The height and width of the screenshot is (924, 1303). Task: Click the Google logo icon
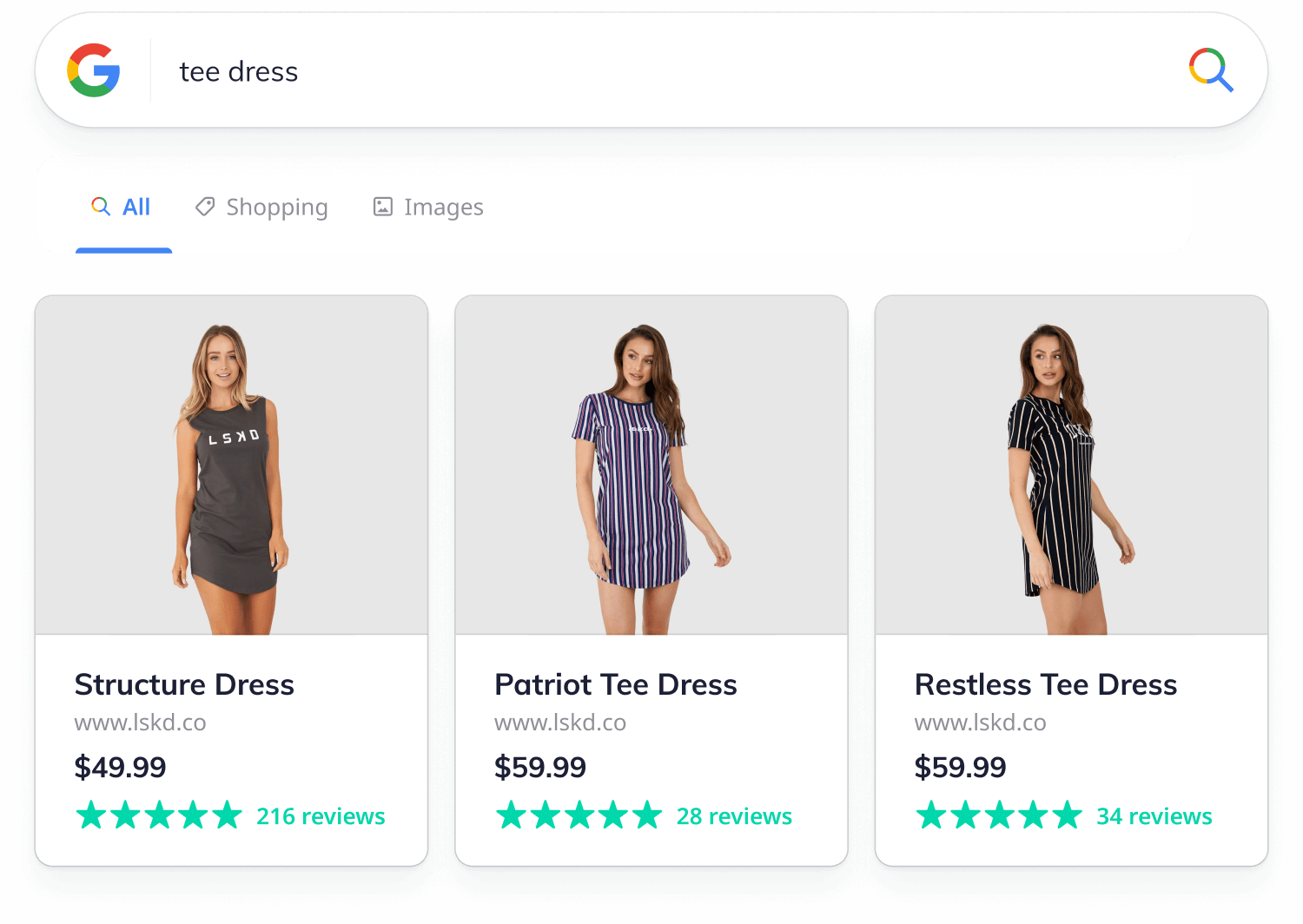coord(94,70)
